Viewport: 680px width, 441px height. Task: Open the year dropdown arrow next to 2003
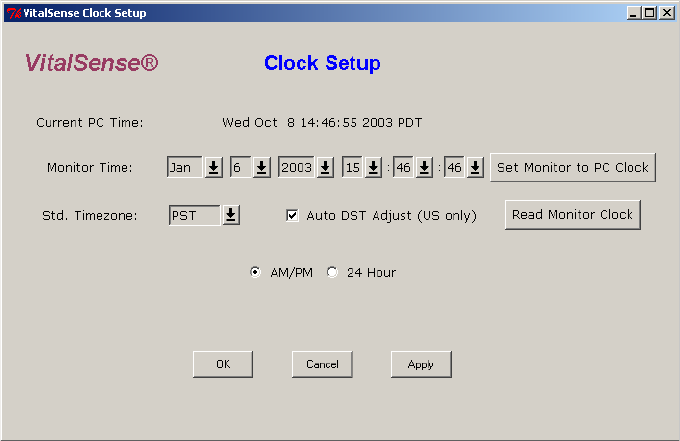coord(325,167)
